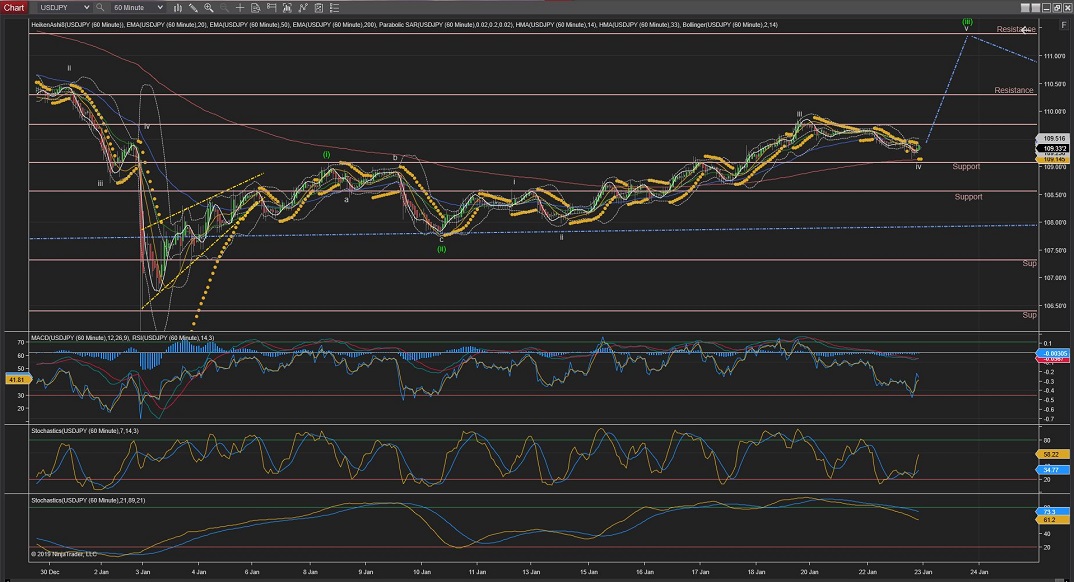Click the blue -0.00305 MACD value marker

[1055, 353]
